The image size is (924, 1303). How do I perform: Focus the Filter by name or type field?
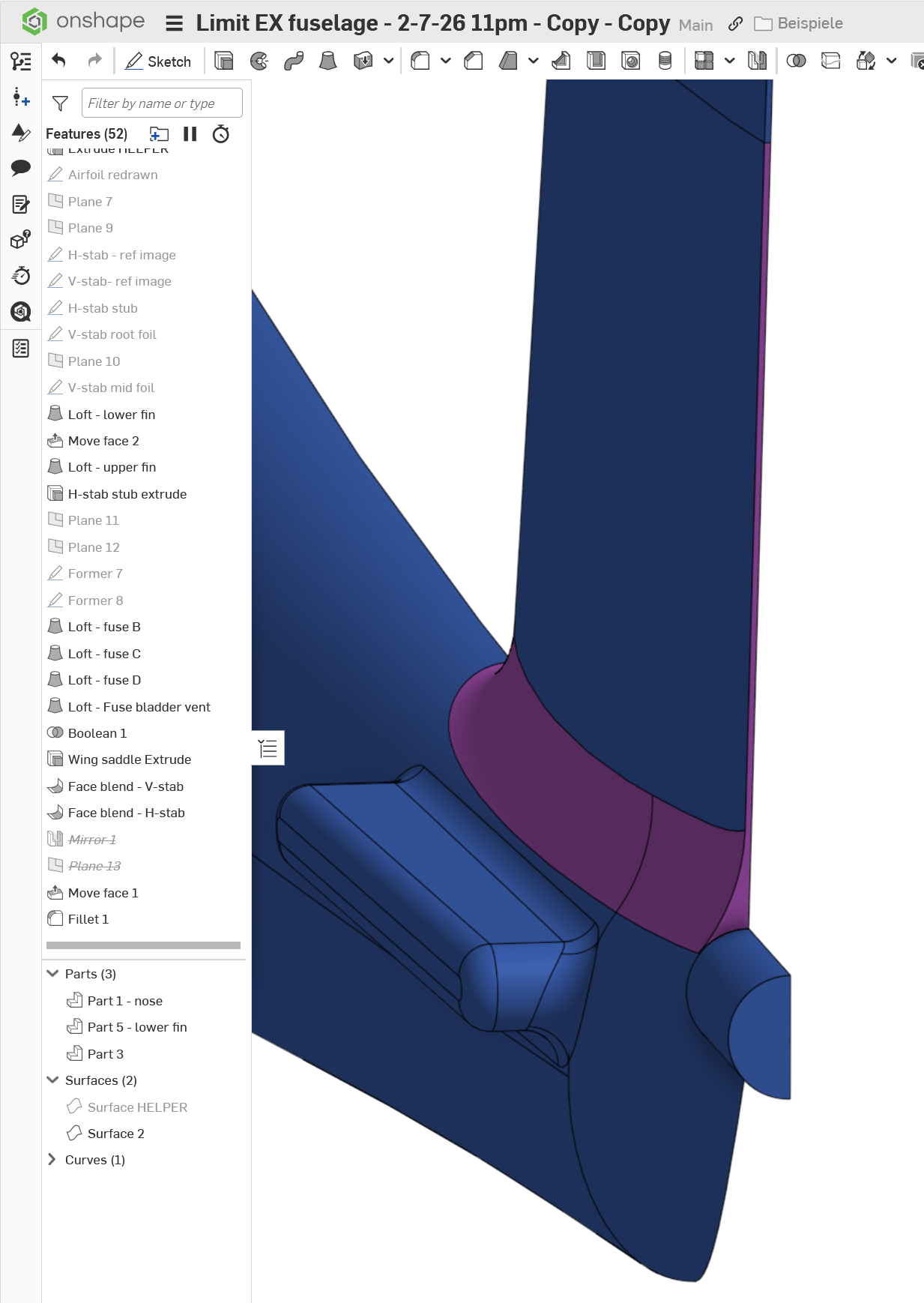pyautogui.click(x=162, y=103)
